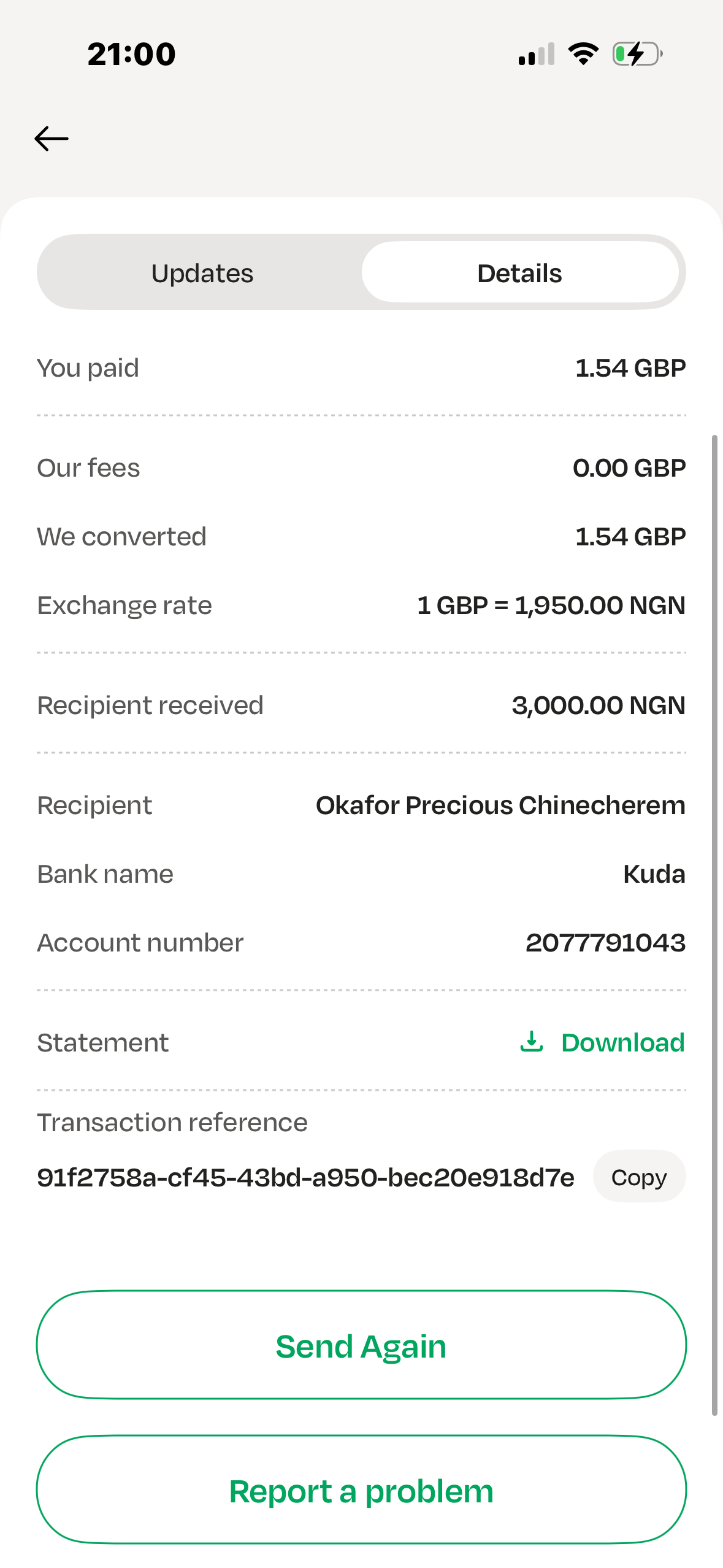
Task: Tap the back arrow icon
Action: tap(52, 139)
